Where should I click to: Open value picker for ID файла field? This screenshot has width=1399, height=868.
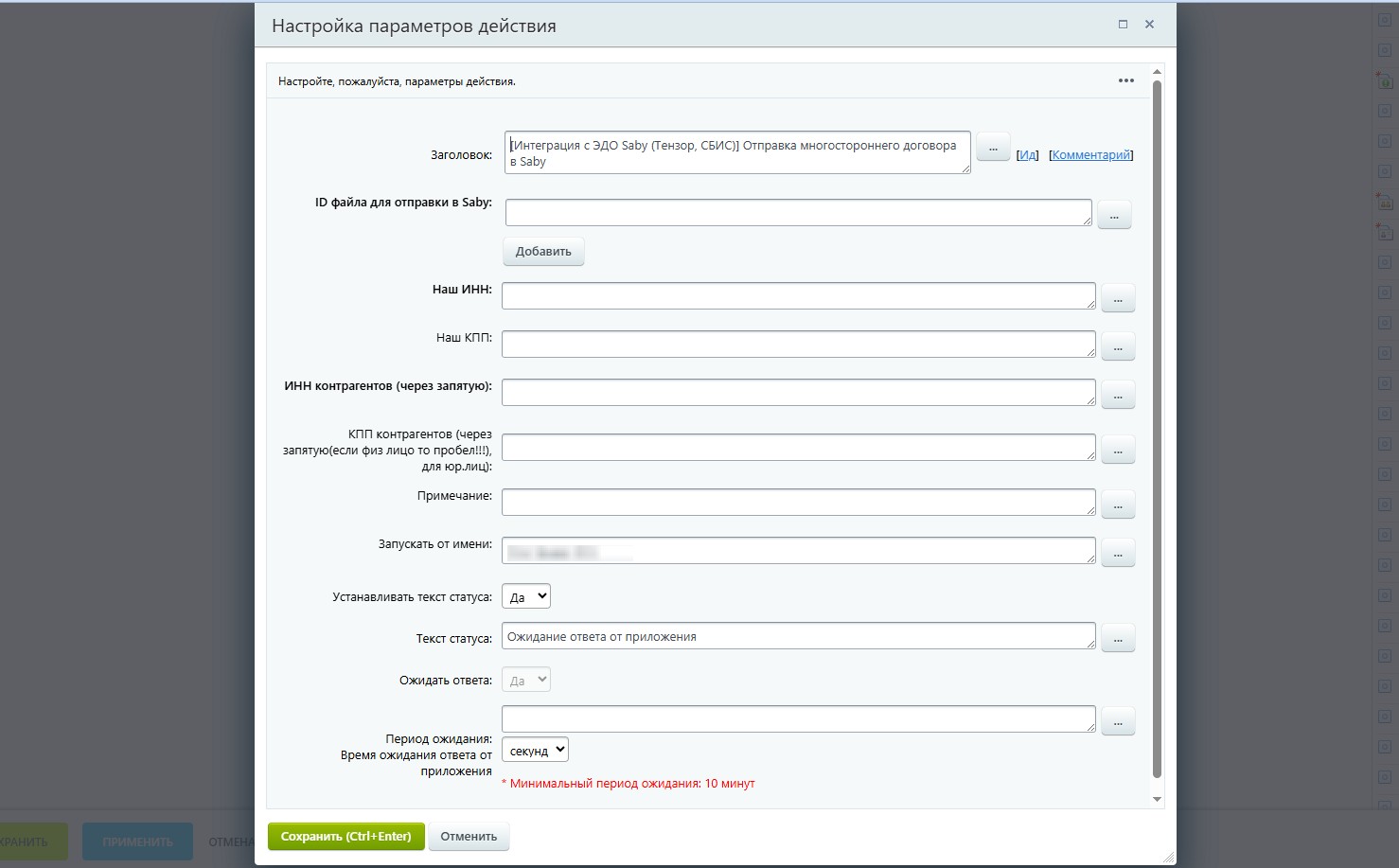tap(1114, 217)
